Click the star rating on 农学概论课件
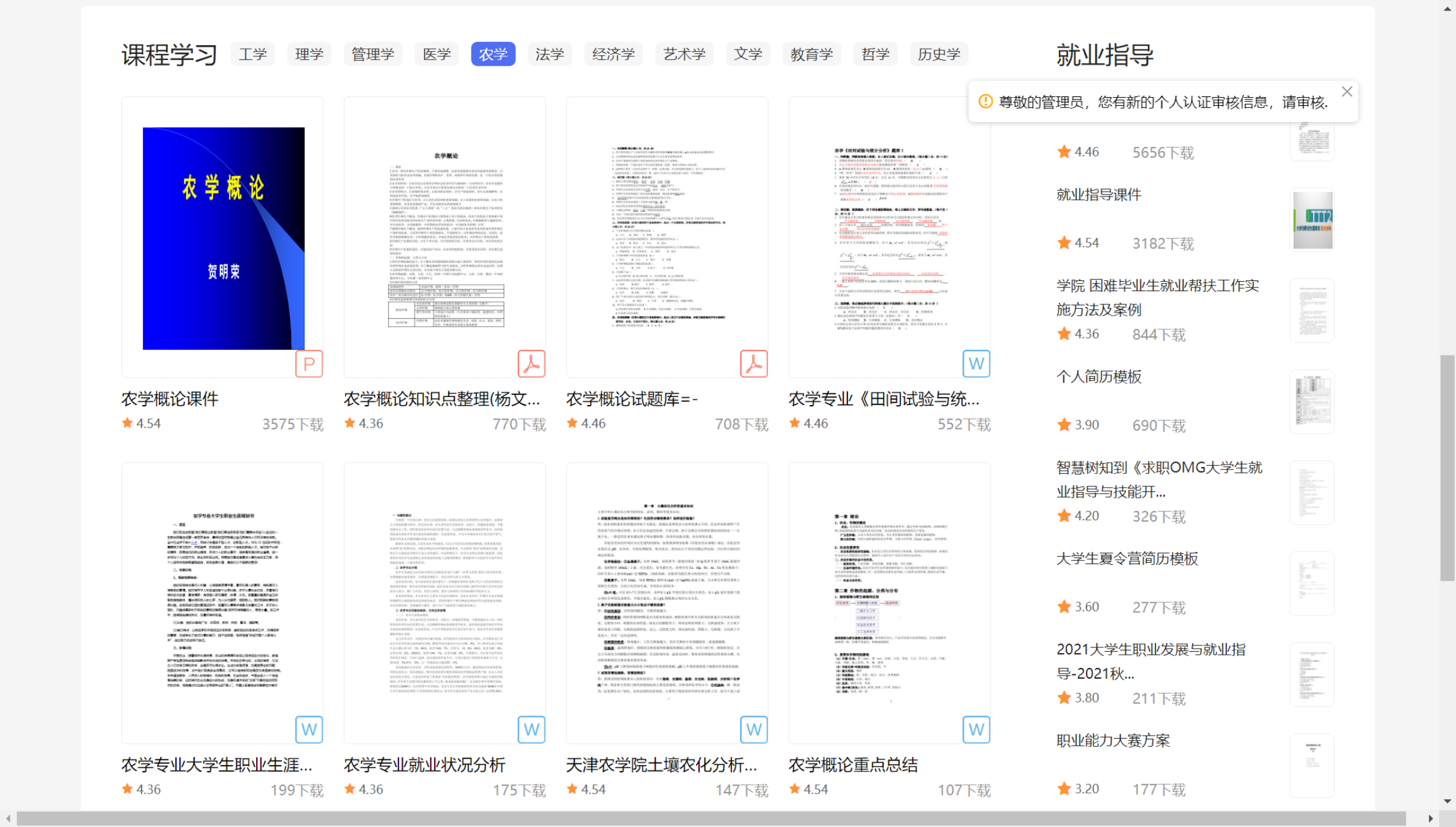The height and width of the screenshot is (827, 1456). pyautogui.click(x=127, y=423)
